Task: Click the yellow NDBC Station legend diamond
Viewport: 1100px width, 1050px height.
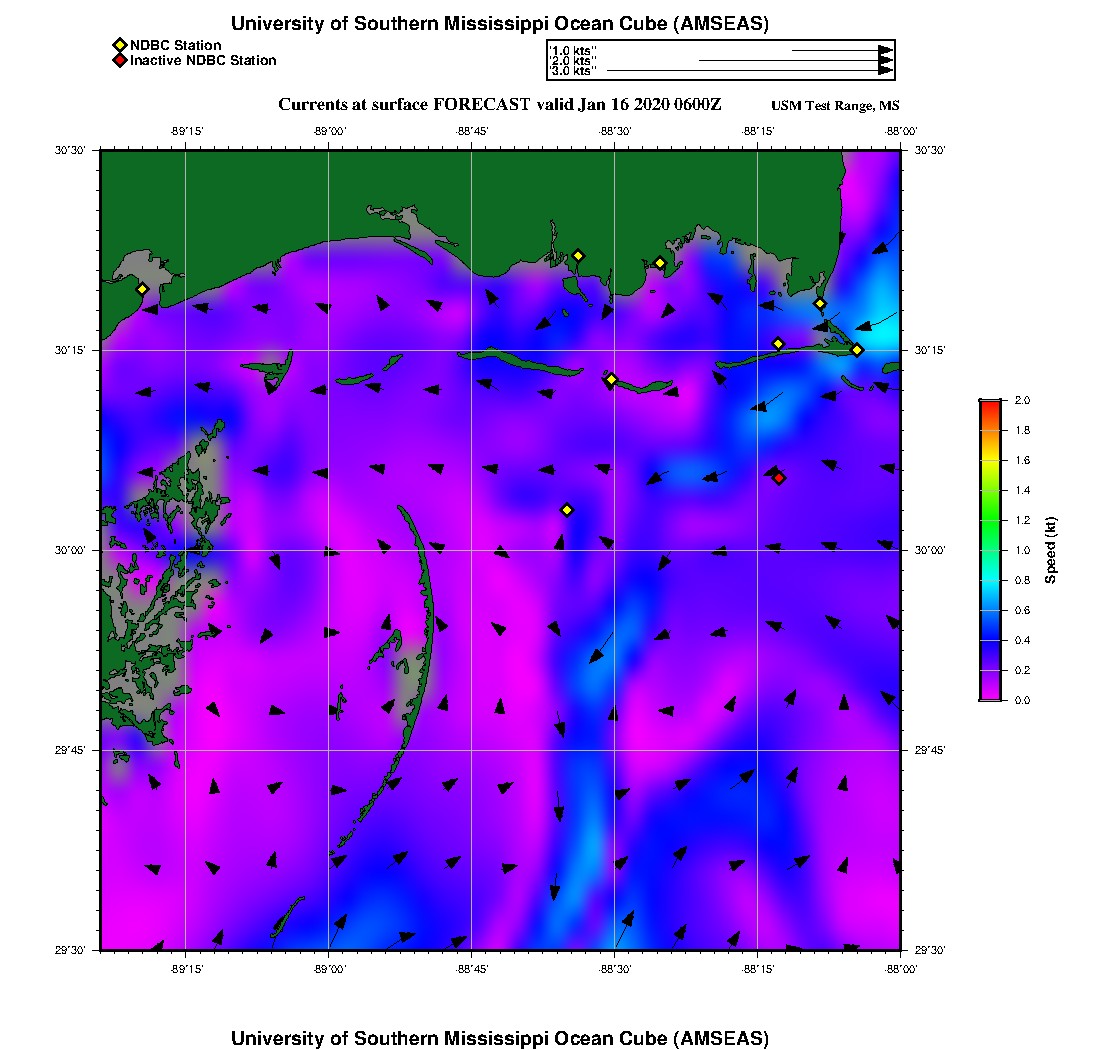Action: (119, 45)
